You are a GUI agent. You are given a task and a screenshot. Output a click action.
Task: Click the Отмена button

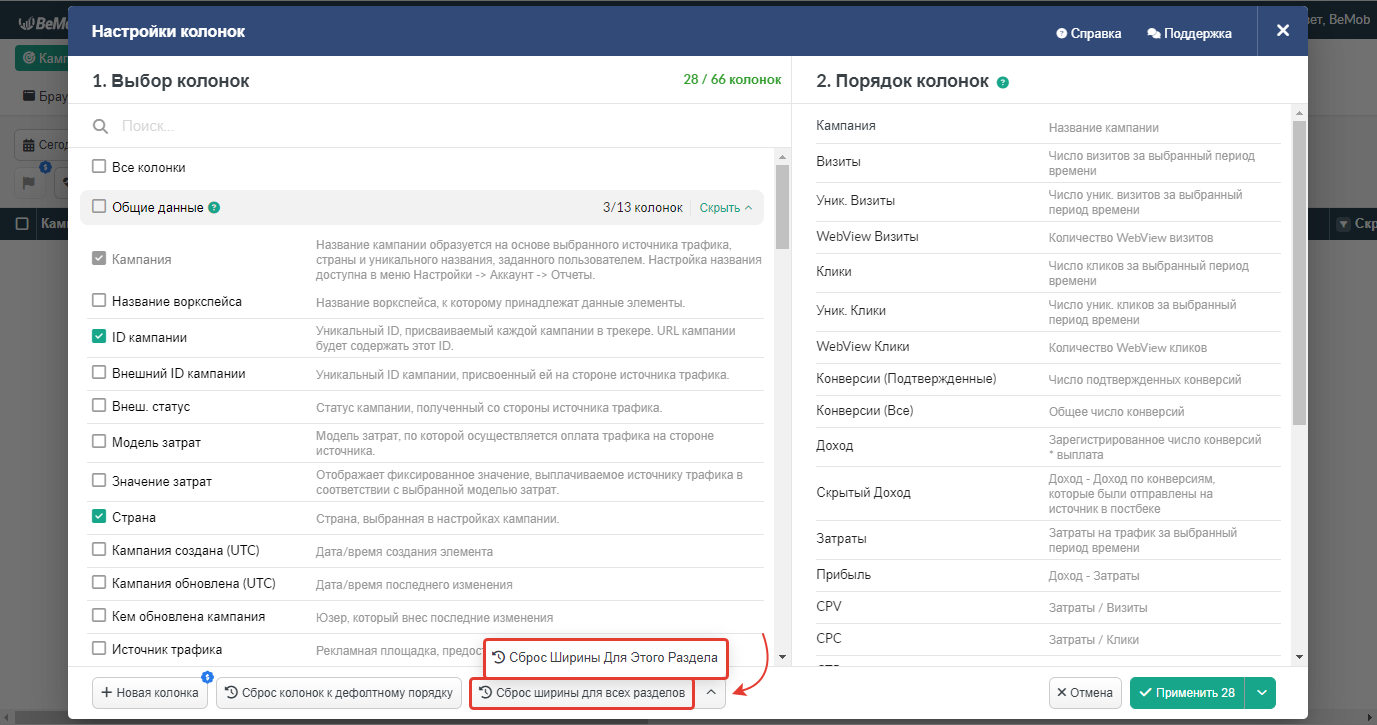point(1085,693)
